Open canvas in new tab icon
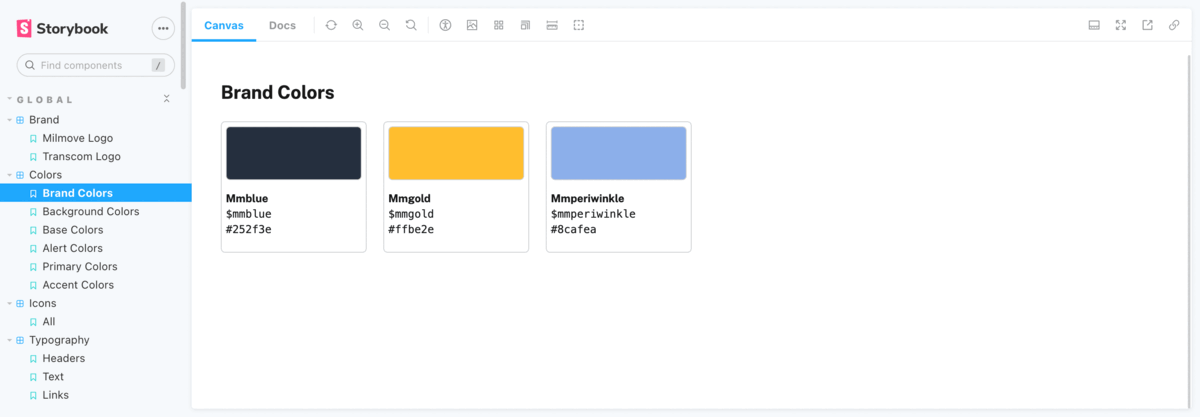The height and width of the screenshot is (417, 1200). click(1147, 25)
